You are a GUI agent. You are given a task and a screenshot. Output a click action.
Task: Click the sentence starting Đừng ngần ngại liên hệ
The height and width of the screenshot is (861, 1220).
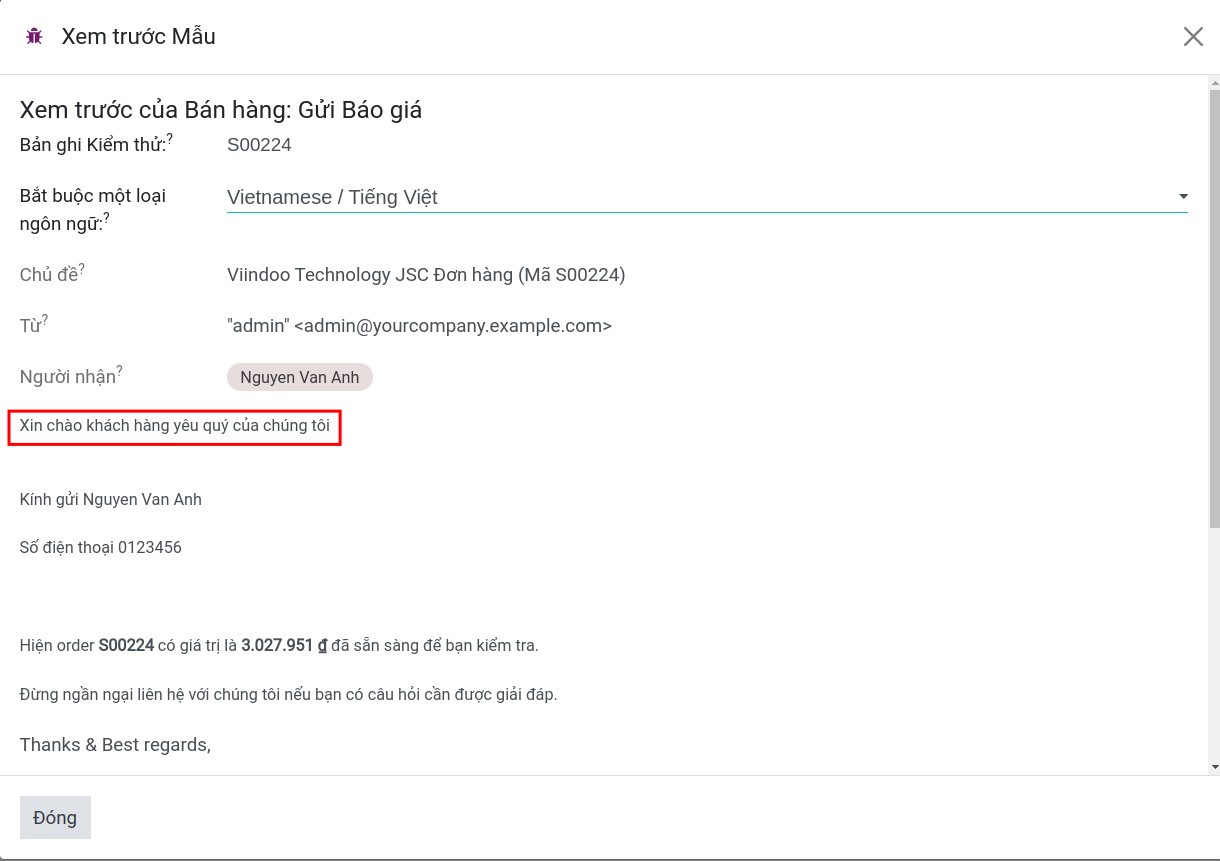coord(288,694)
